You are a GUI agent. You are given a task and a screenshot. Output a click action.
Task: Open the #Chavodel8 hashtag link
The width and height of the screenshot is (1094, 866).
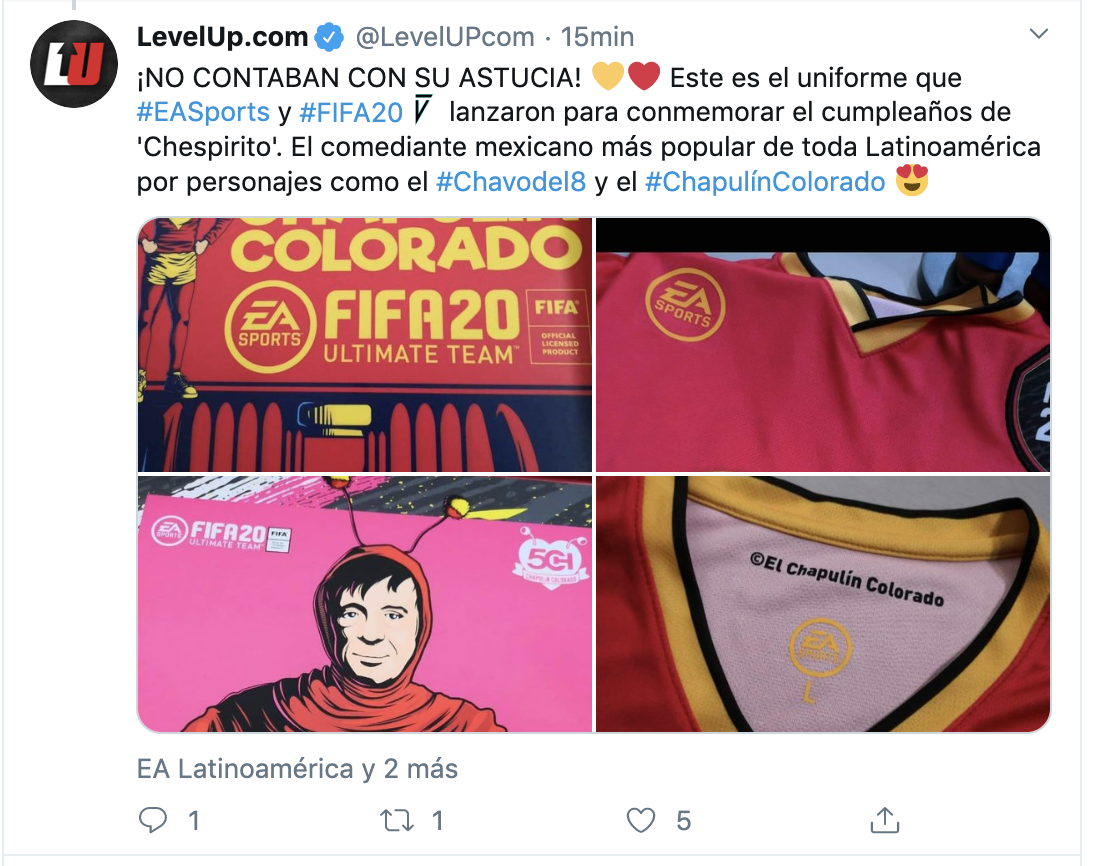click(x=511, y=182)
